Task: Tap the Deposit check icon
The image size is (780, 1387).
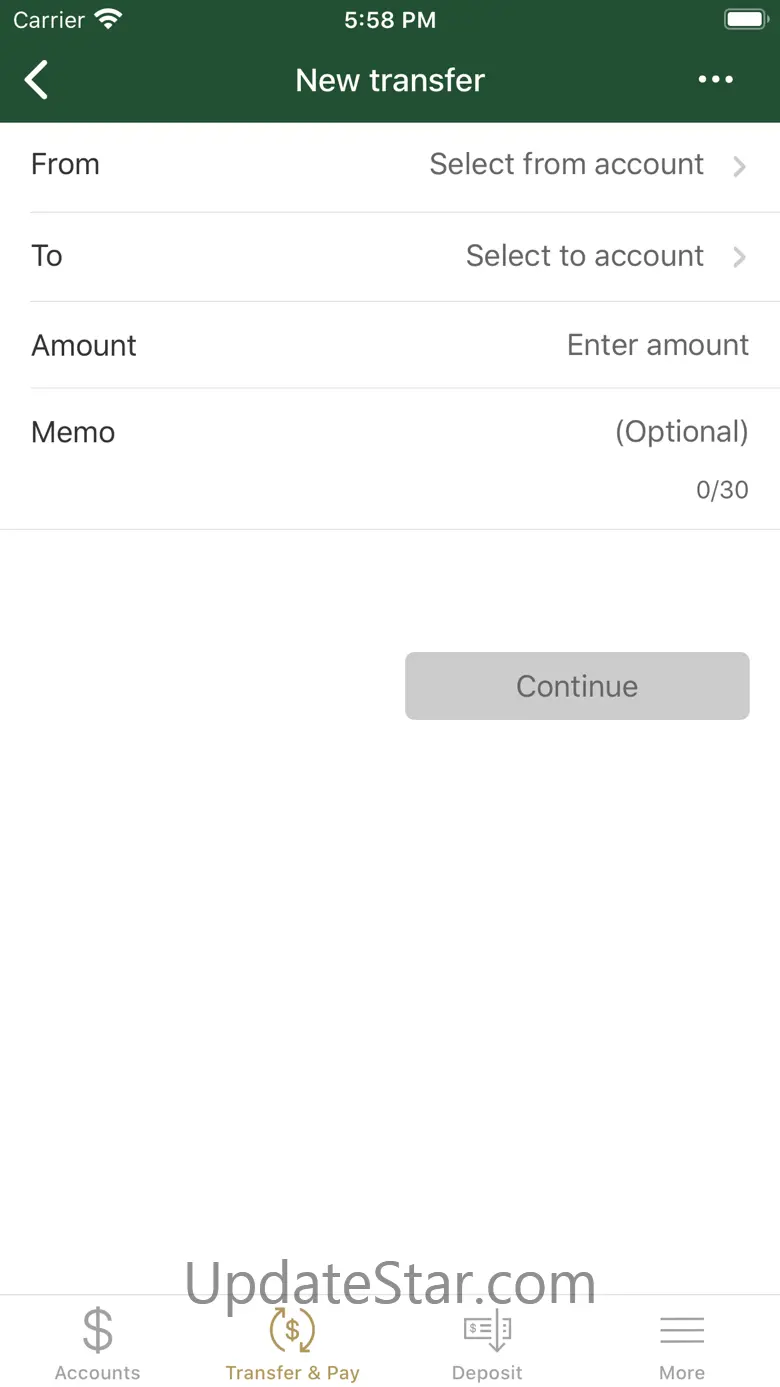Action: pyautogui.click(x=487, y=1331)
